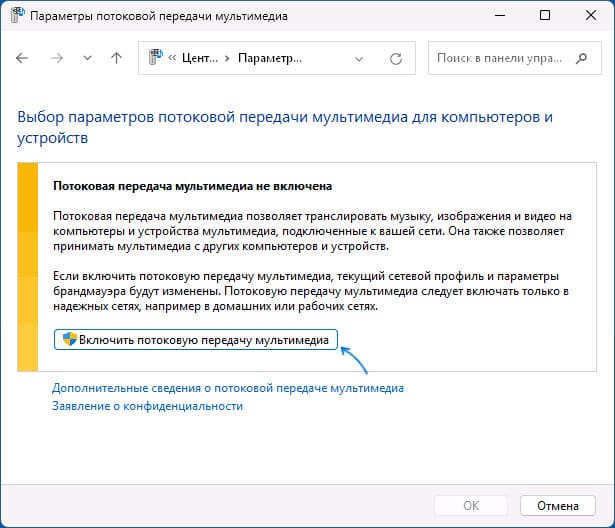Open «Дополнительные сведения о потоковой передаче» link

pos(228,388)
